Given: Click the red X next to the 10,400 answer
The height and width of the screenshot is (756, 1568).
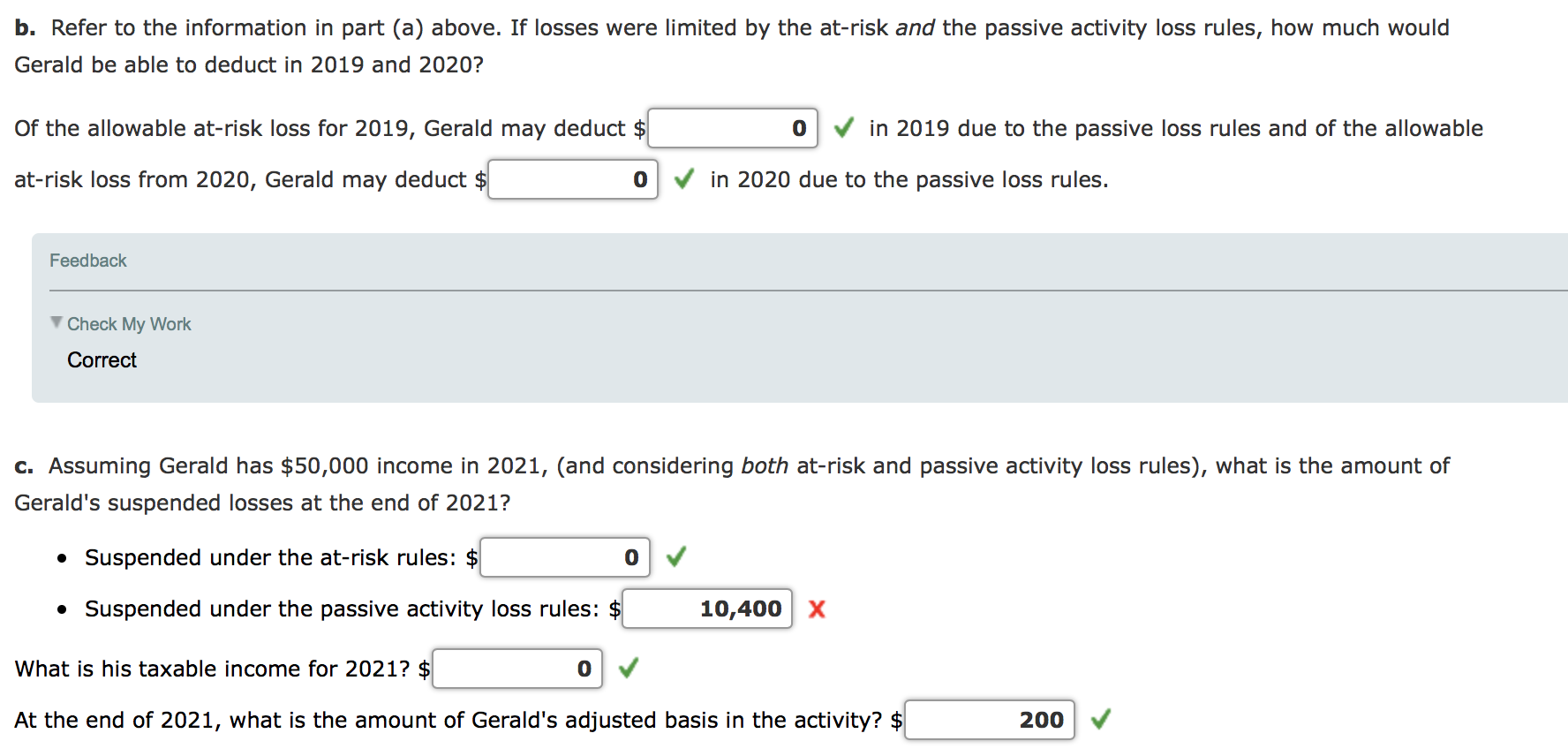Looking at the screenshot, I should [817, 609].
